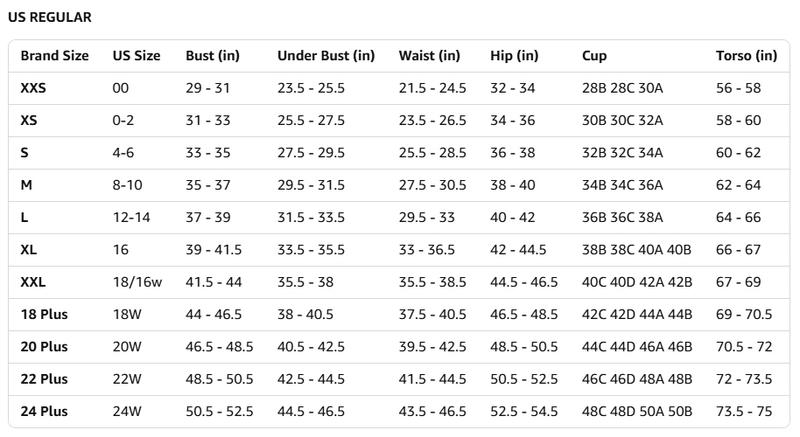This screenshot has height=437, width=800.
Task: Click the 12-14 US size cell
Action: coord(130,217)
